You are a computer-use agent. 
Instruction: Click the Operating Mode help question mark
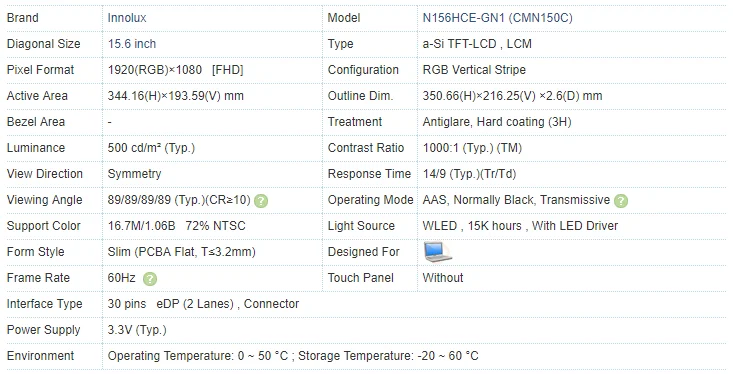pos(621,201)
